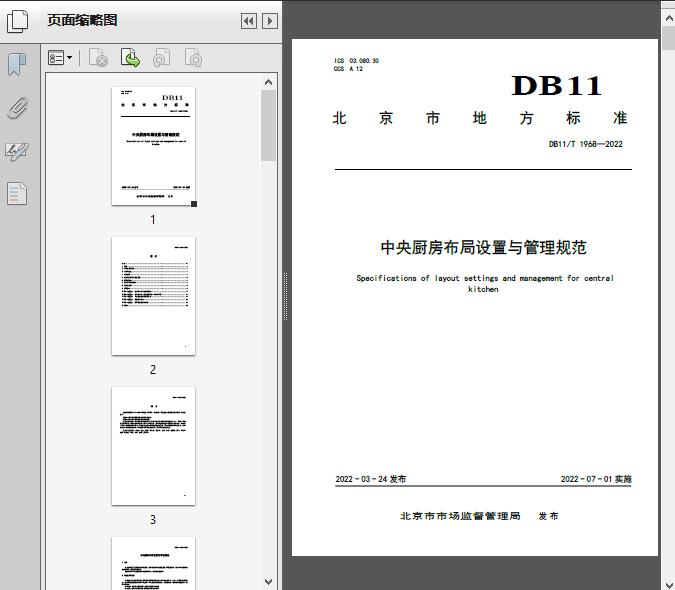Click the text 2022-07-01 实施
The width and height of the screenshot is (675, 590).
[596, 479]
